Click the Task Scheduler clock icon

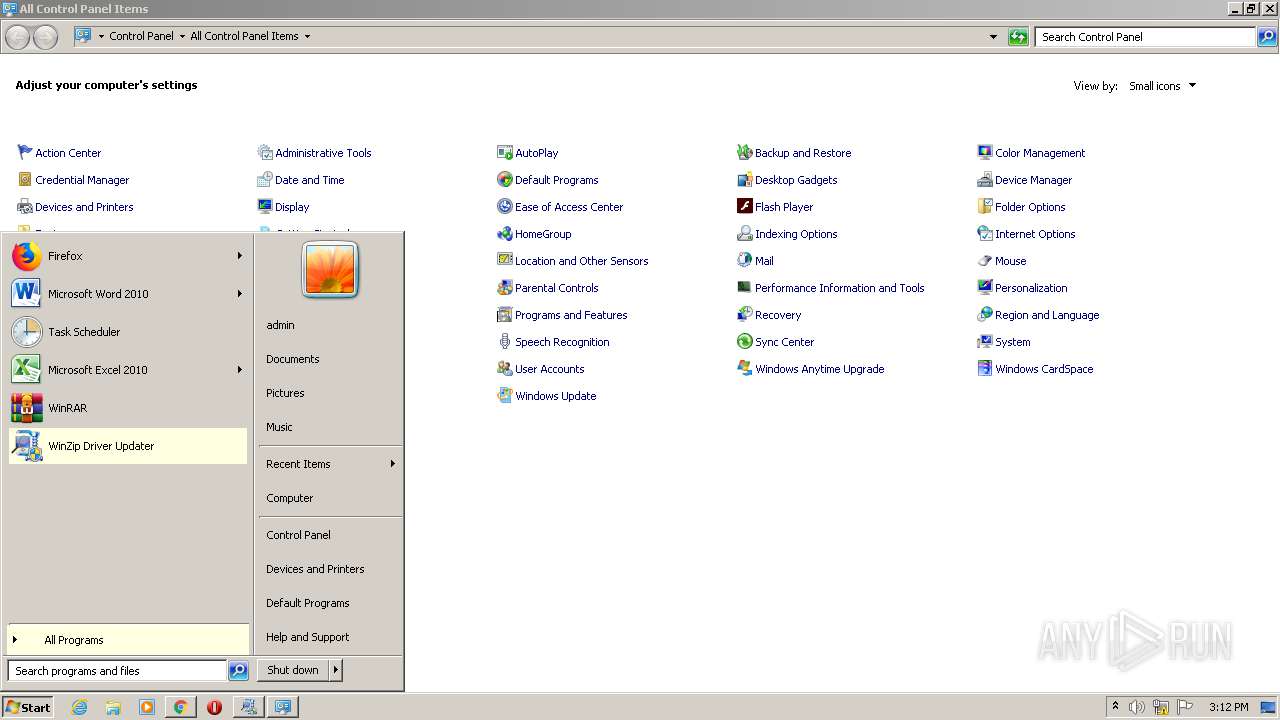coord(27,332)
